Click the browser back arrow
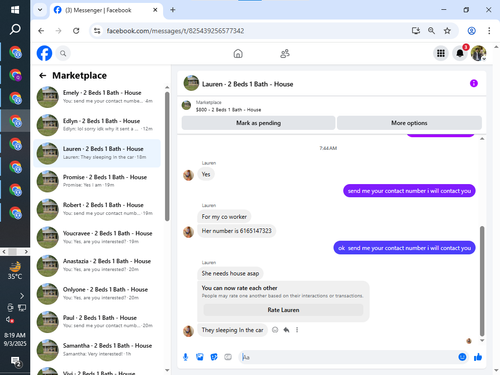 pyautogui.click(x=41, y=31)
